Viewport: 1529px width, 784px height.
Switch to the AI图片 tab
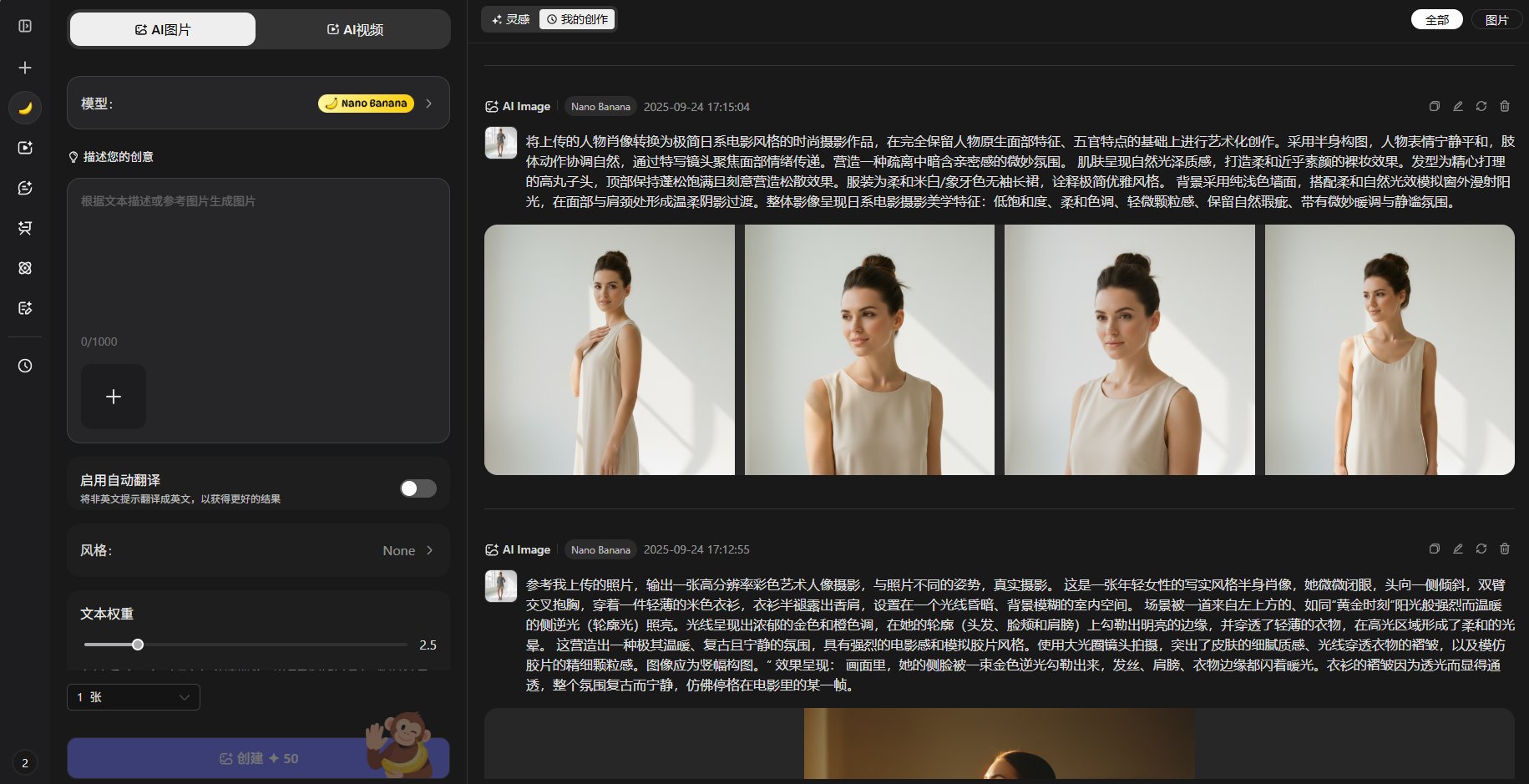163,29
